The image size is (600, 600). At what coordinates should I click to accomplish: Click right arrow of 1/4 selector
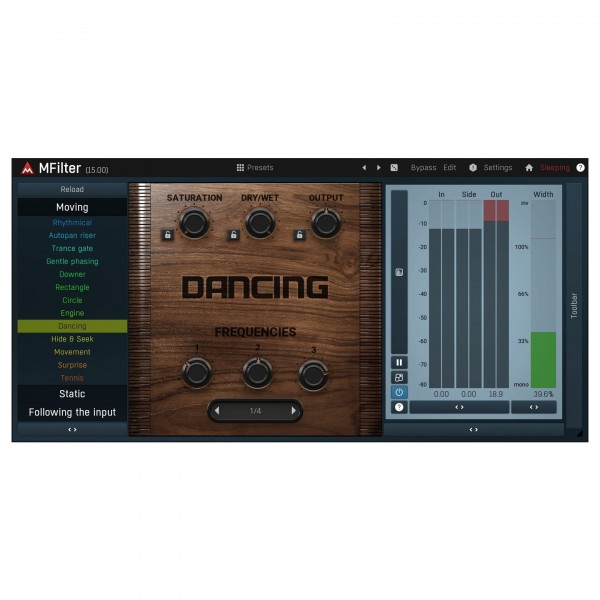293,411
